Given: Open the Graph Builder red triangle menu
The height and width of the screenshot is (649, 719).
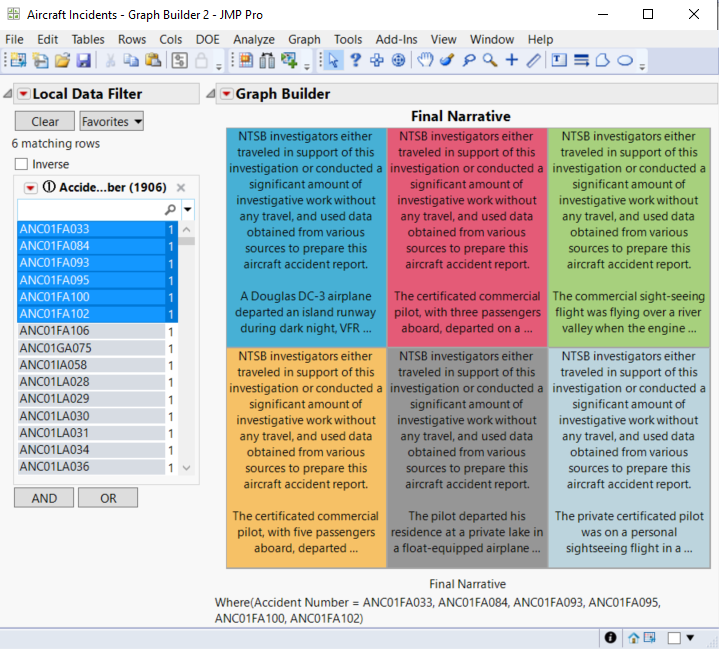Looking at the screenshot, I should pos(226,94).
